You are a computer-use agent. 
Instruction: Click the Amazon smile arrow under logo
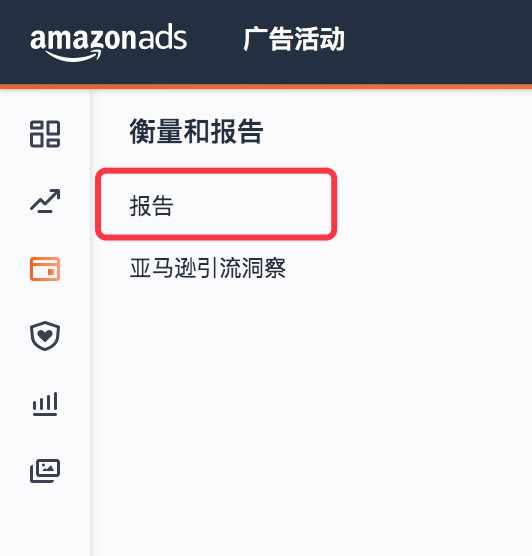tap(73, 56)
